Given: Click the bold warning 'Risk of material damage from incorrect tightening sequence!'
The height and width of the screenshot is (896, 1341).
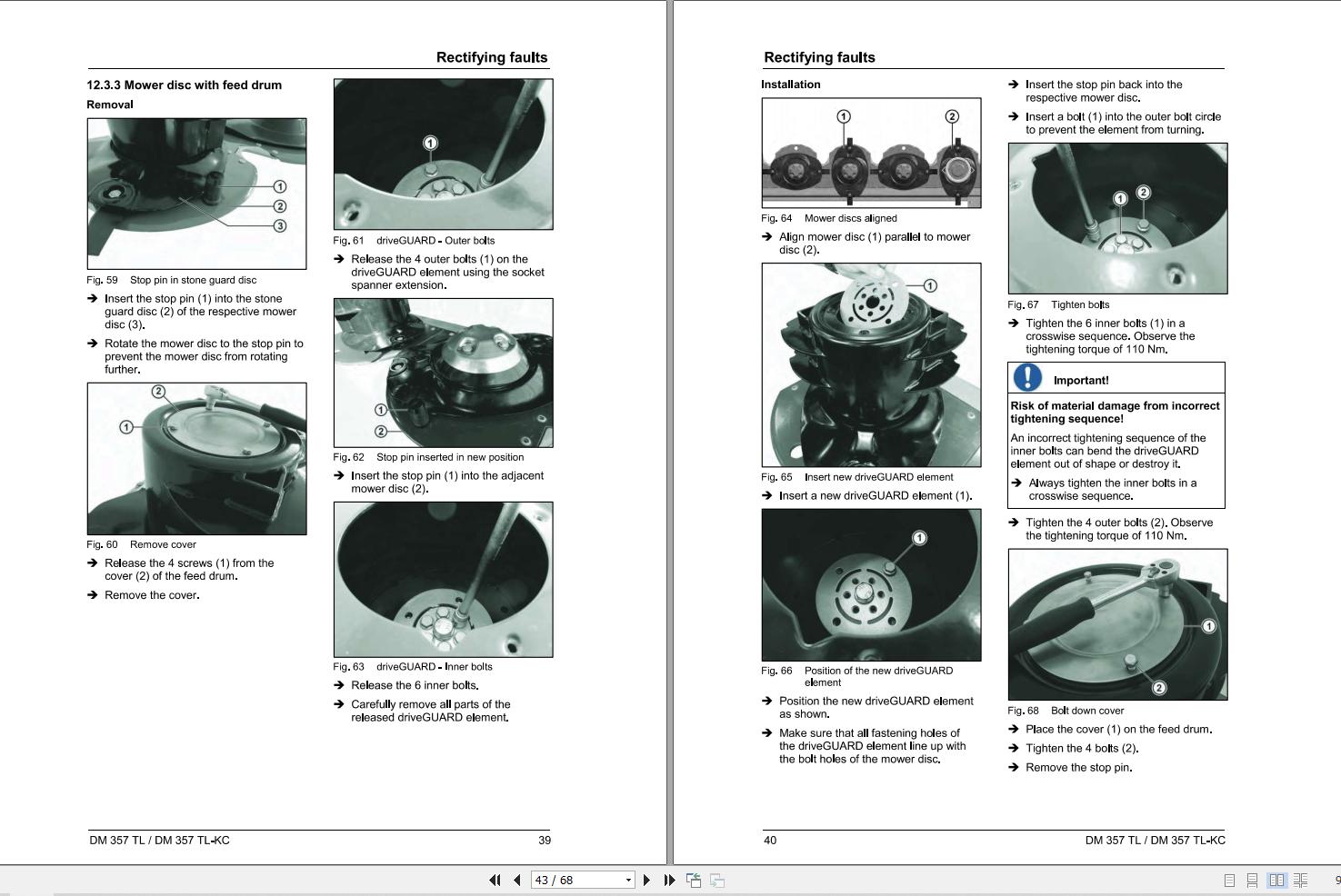Looking at the screenshot, I should click(x=1116, y=413).
